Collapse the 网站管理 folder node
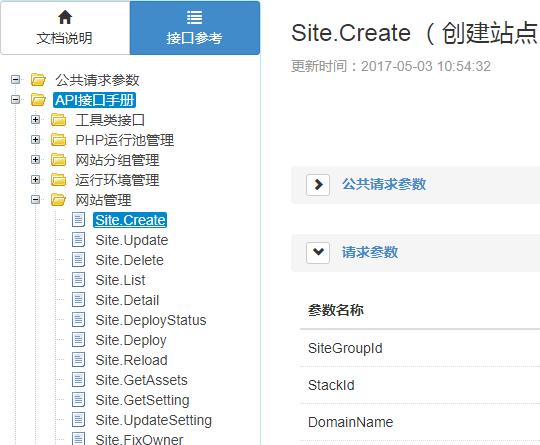This screenshot has width=540, height=445. pyautogui.click(x=35, y=199)
